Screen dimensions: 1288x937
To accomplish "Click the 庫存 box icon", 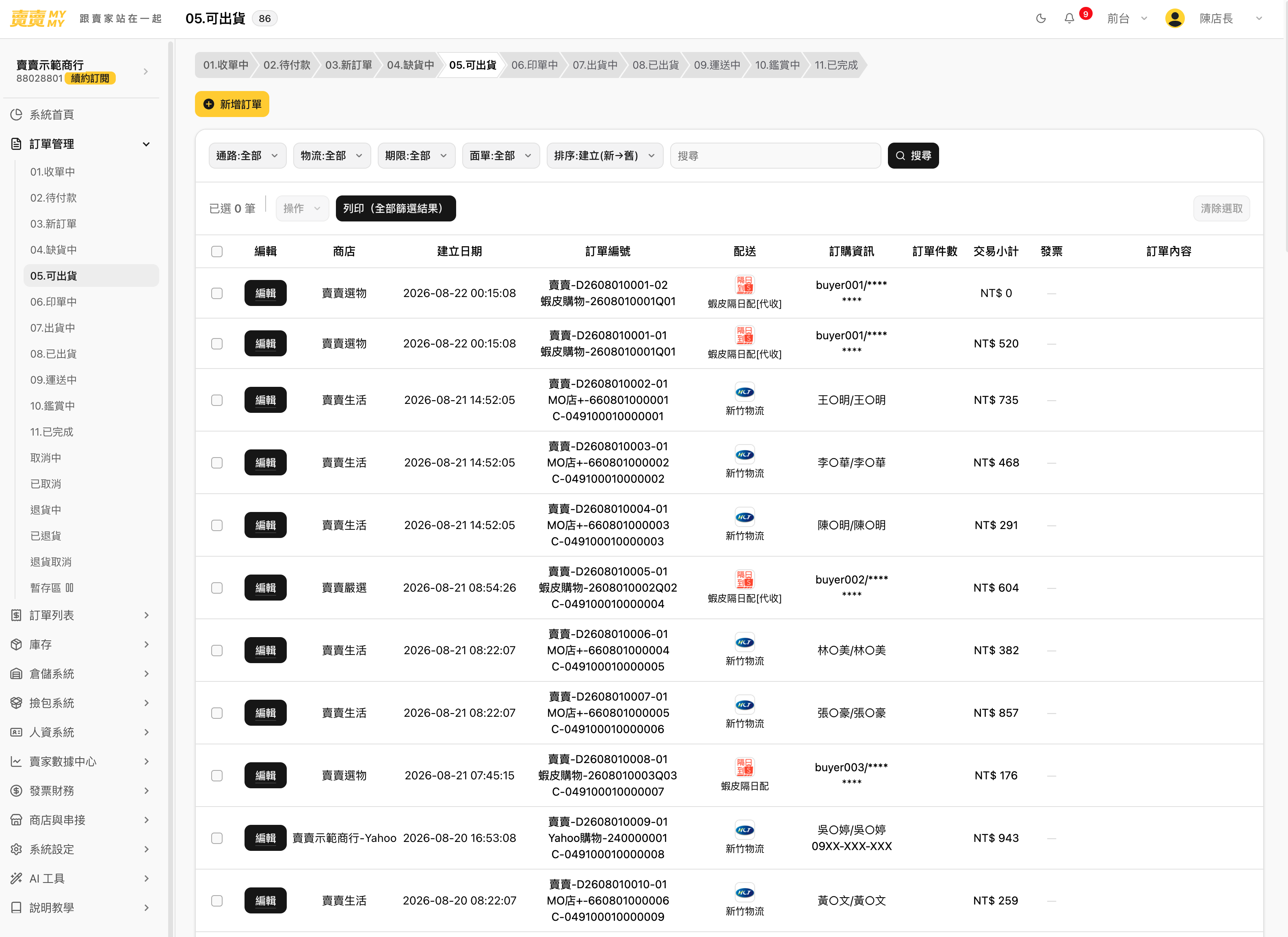I will 17,644.
